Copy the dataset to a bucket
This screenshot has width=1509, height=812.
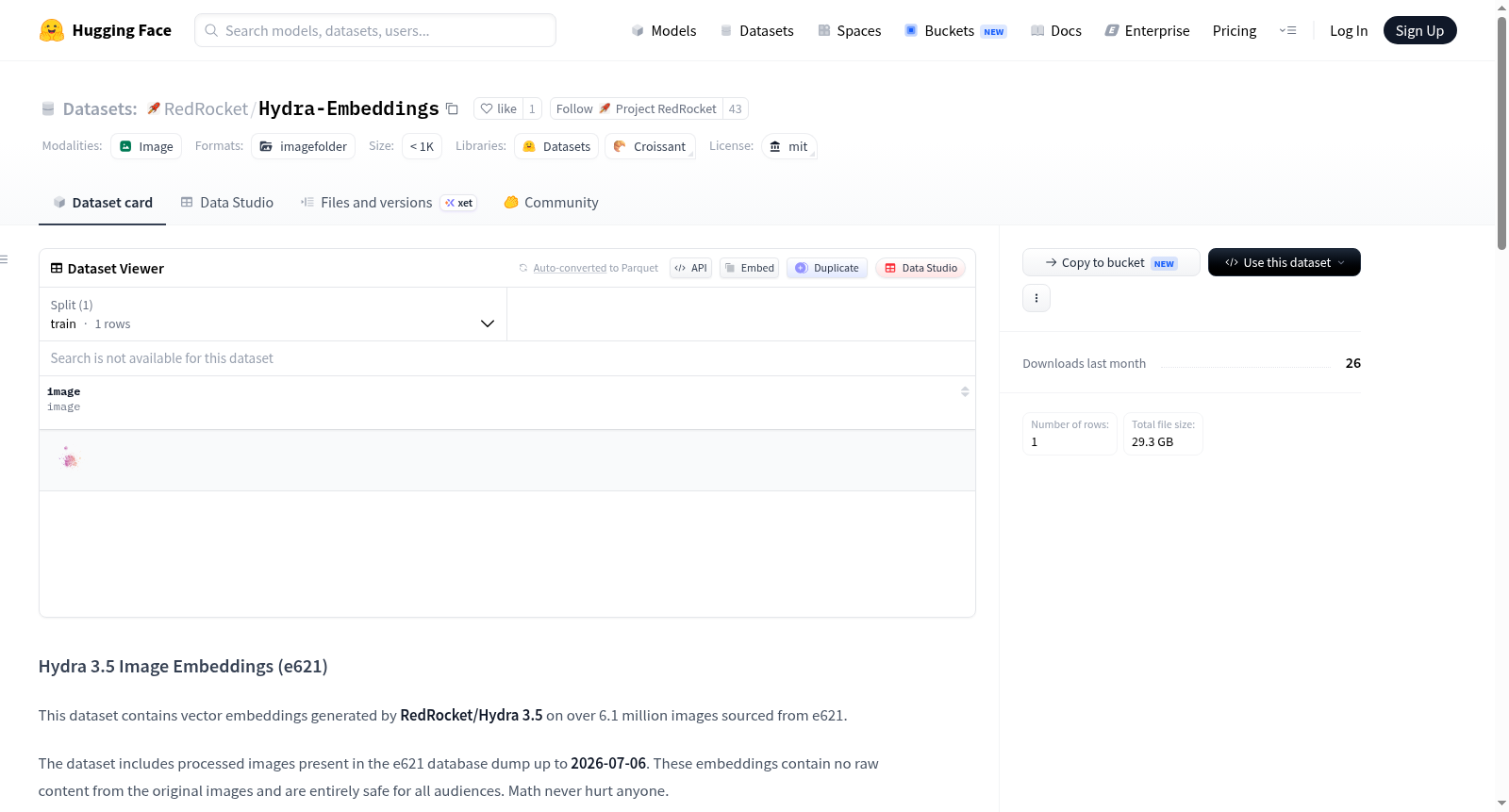(1111, 262)
